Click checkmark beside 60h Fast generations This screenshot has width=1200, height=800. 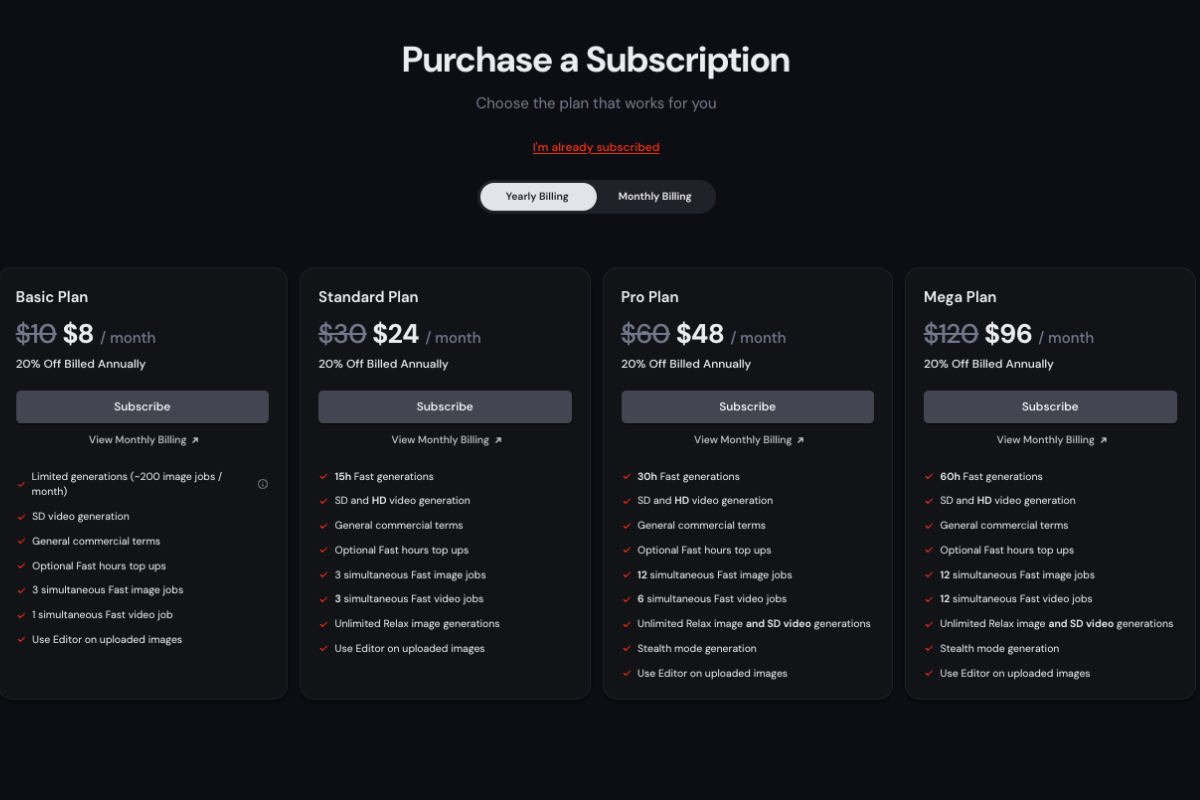(x=929, y=477)
